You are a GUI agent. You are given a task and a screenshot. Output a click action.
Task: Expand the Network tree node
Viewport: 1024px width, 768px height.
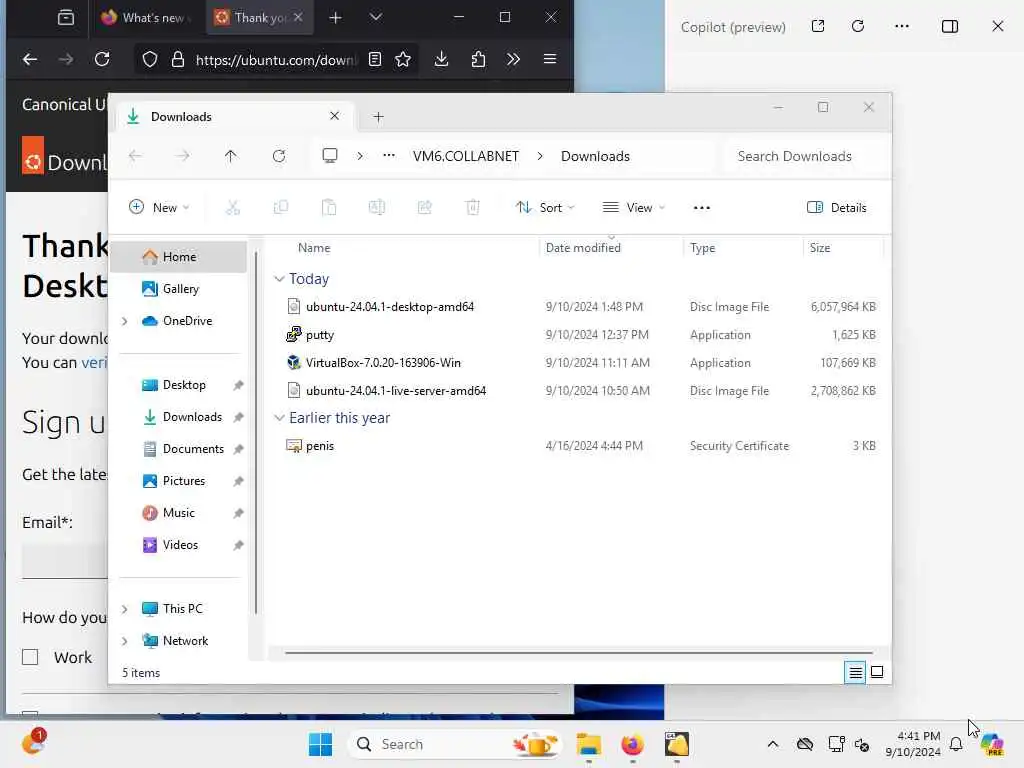point(125,641)
